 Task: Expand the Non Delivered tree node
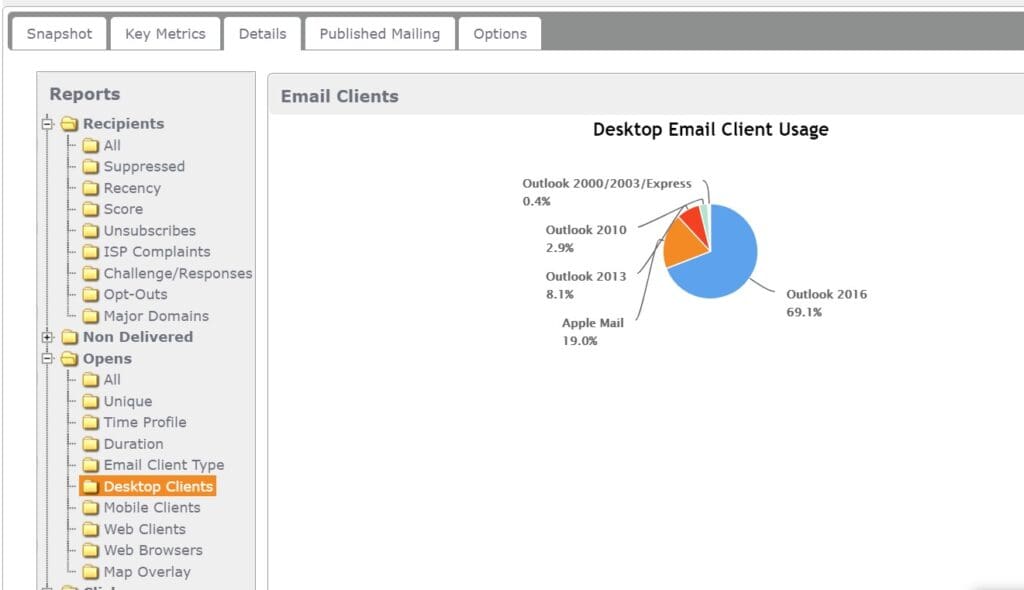tap(46, 337)
